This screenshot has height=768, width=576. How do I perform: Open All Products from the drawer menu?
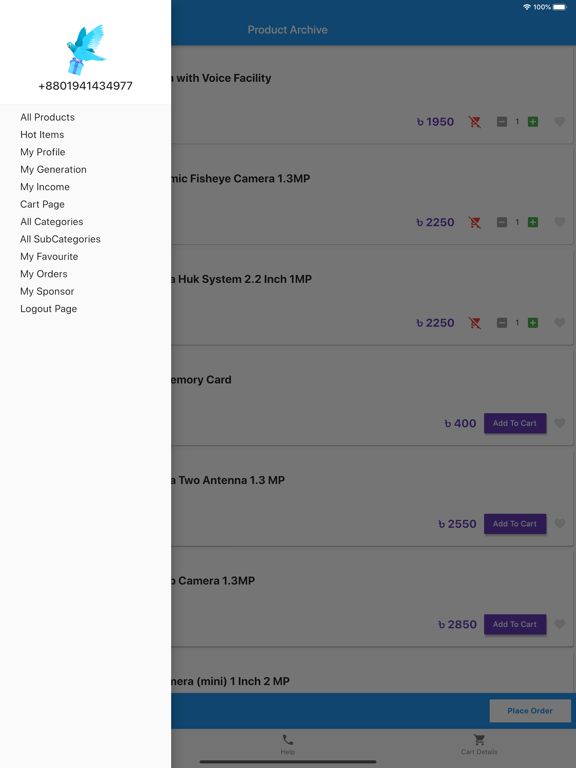(x=48, y=117)
